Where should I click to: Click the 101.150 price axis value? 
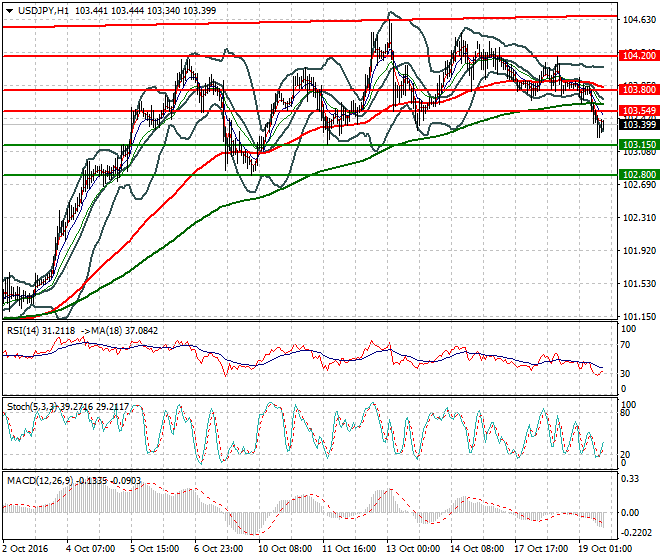pos(639,317)
